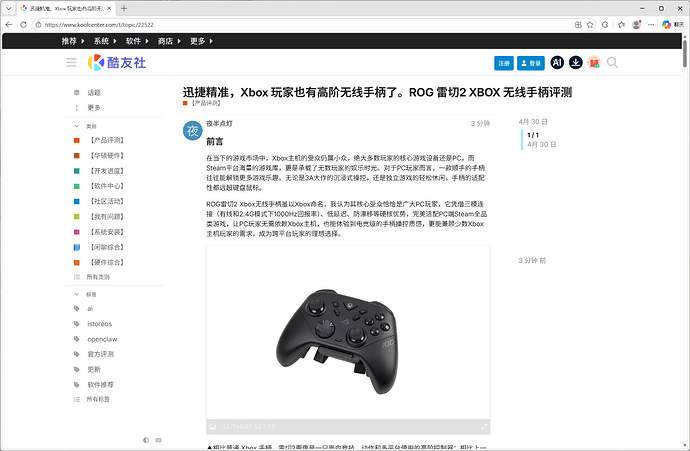This screenshot has height=451, width=690.
Task: Open 夜半点灯 author avatar
Action: pos(193,131)
